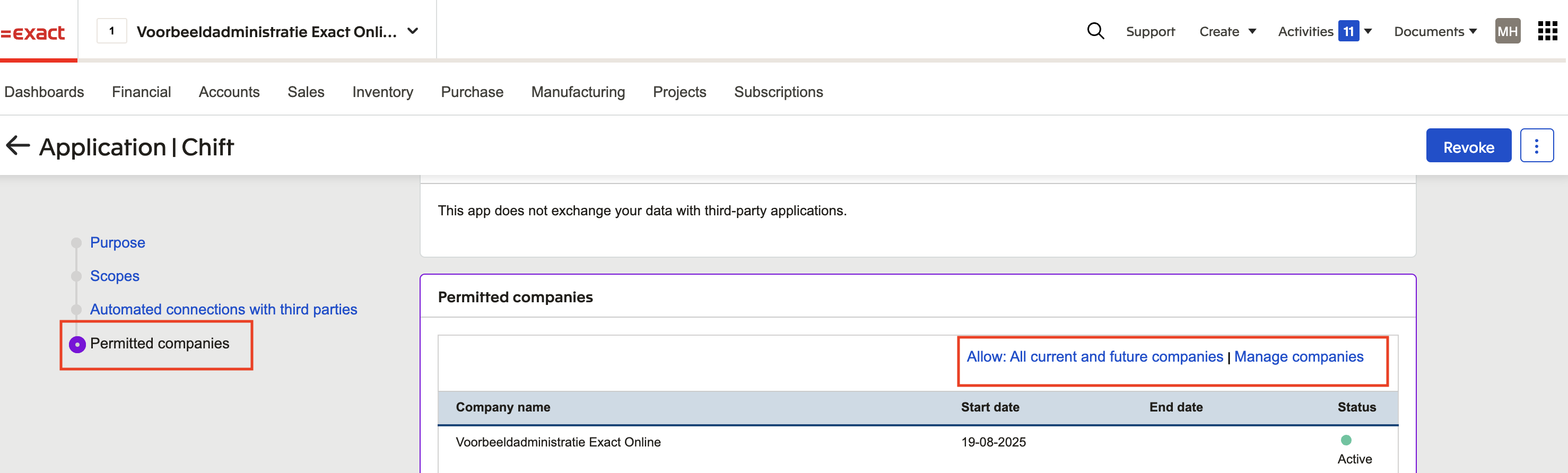
Task: Click the Manage companies link
Action: tap(1299, 357)
